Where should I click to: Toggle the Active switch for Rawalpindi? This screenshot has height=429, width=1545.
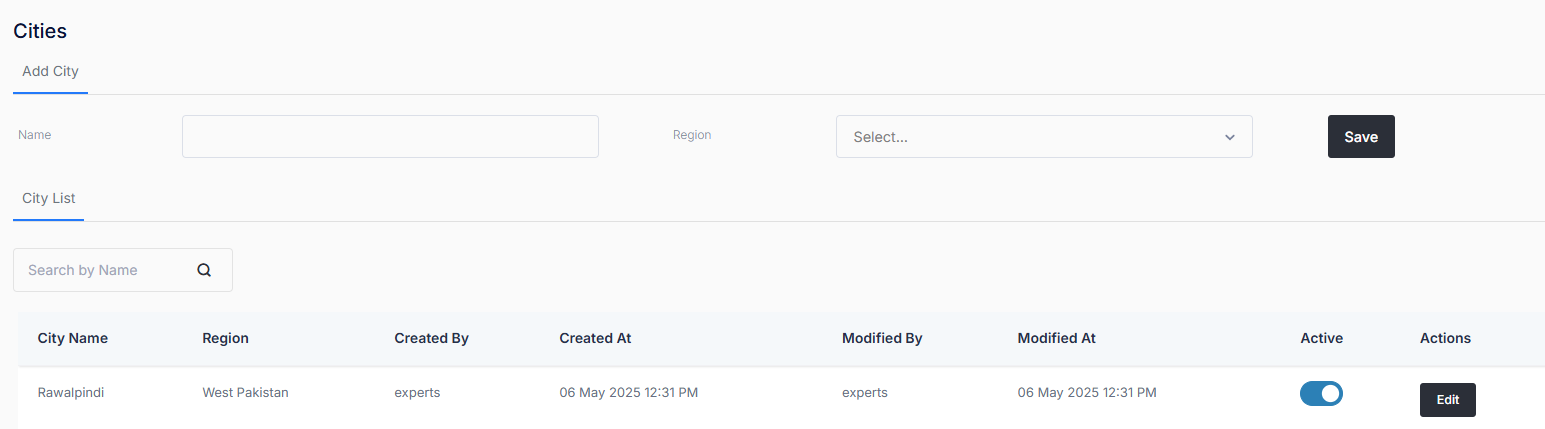[x=1321, y=394]
